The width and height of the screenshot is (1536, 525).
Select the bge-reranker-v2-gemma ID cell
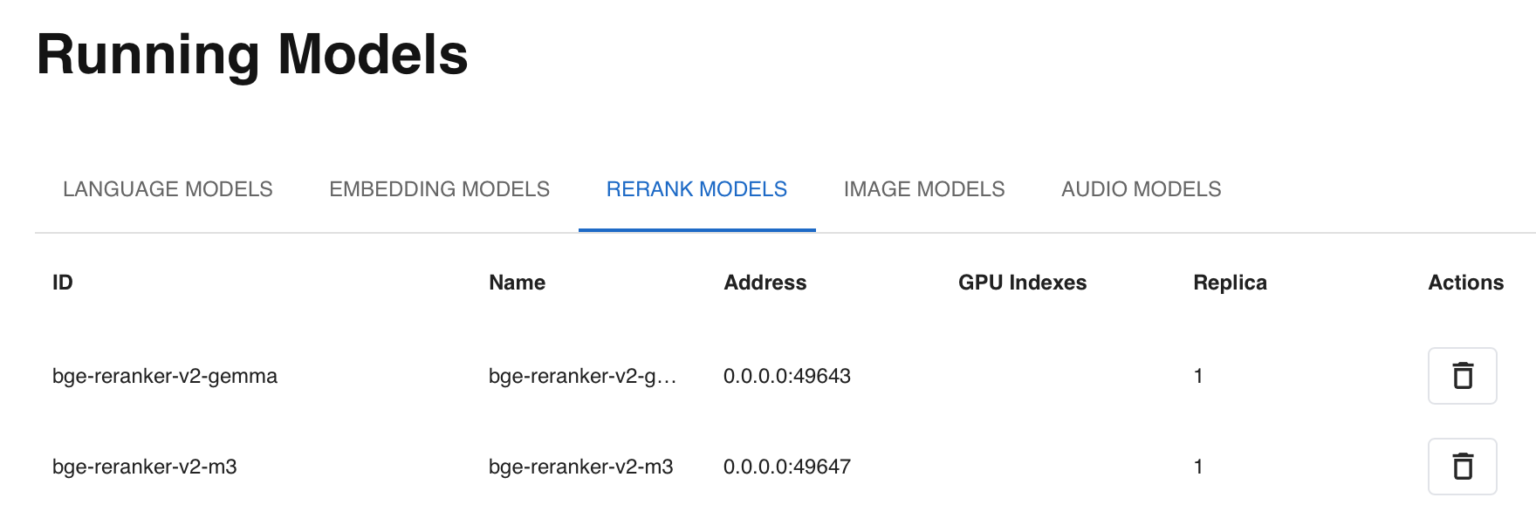coord(165,377)
